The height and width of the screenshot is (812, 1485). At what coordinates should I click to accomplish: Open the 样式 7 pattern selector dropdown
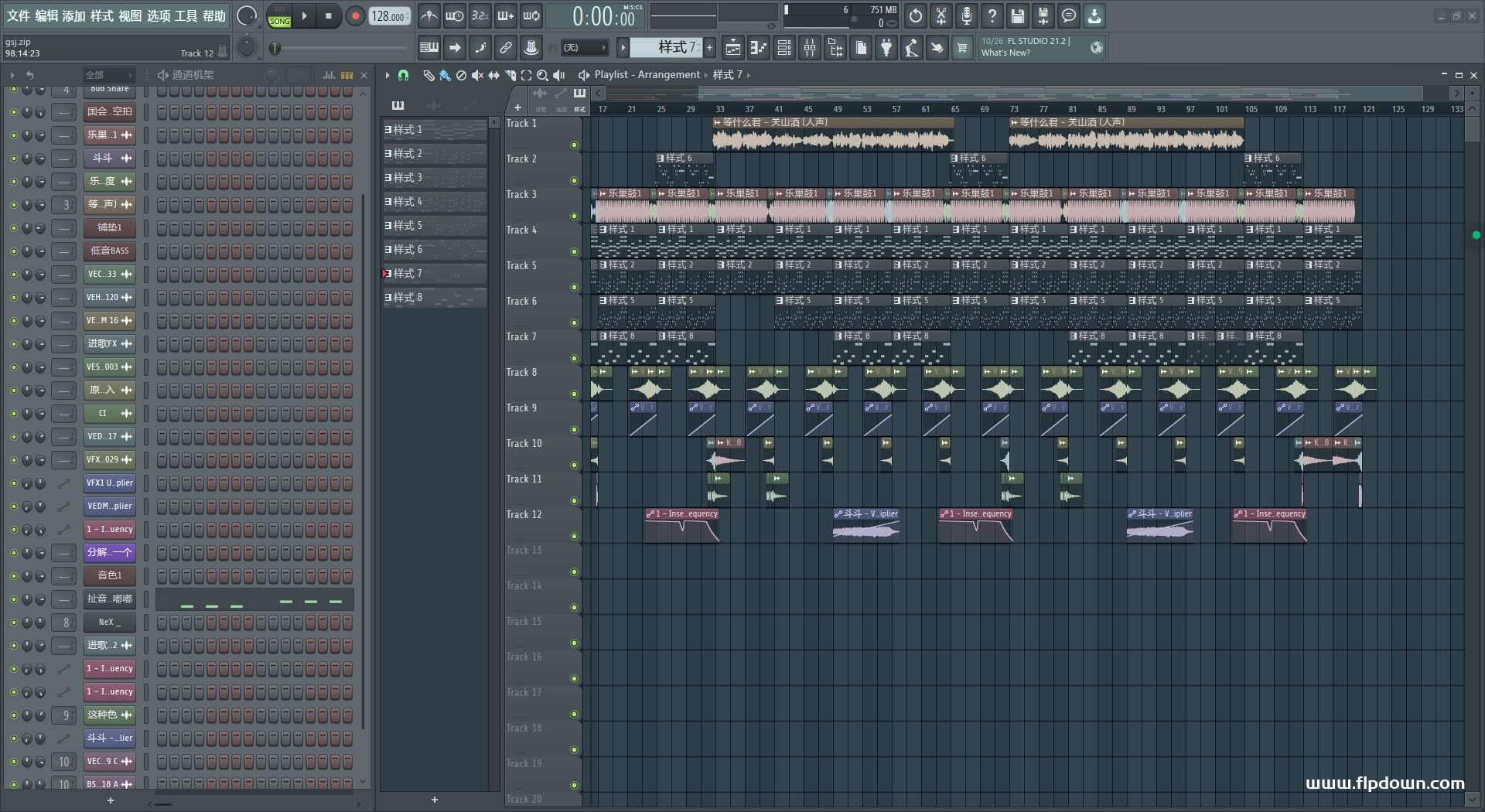point(666,48)
